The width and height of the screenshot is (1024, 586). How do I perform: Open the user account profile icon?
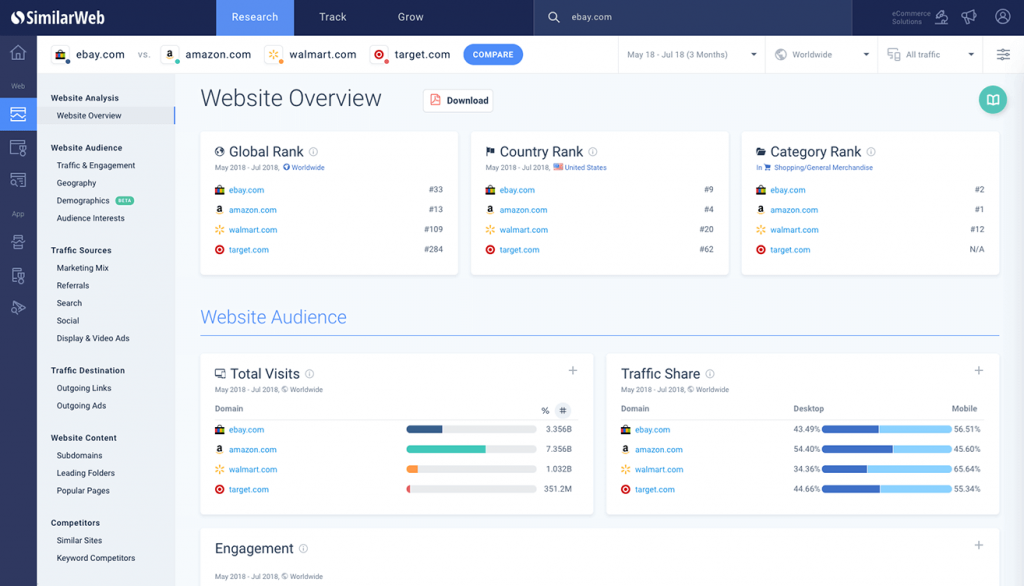(x=1003, y=16)
